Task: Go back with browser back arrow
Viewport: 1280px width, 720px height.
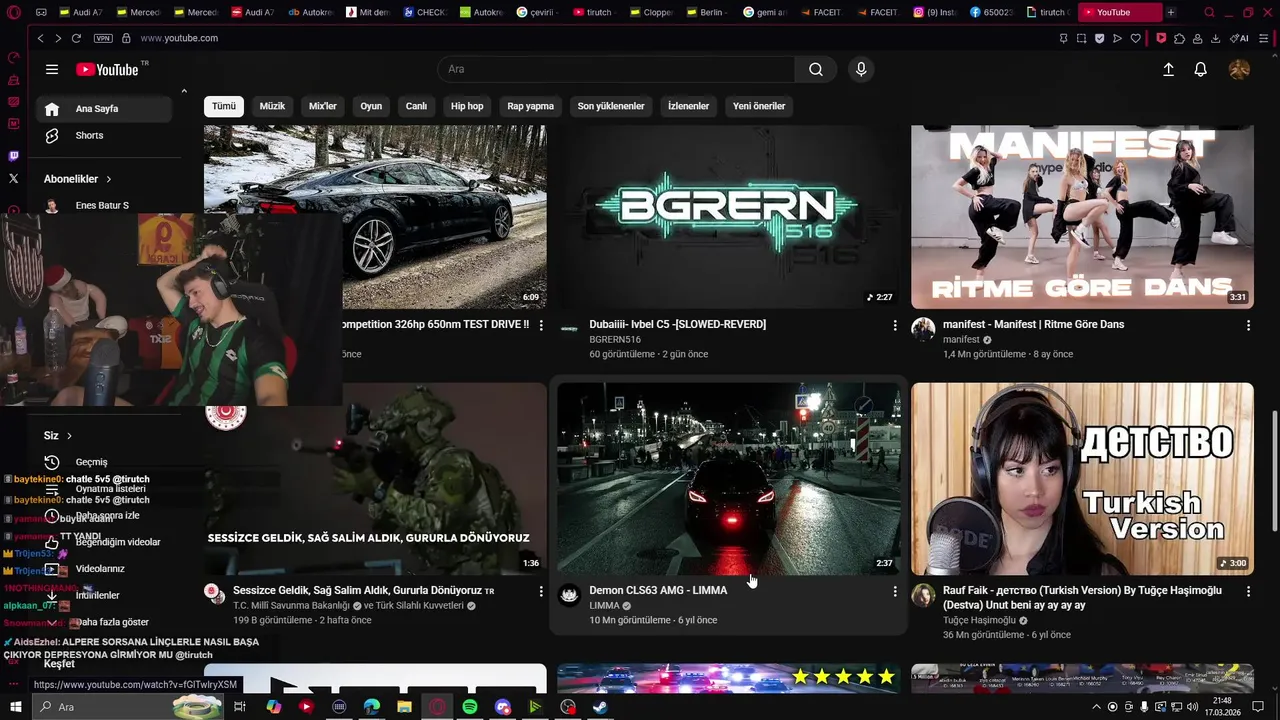Action: pos(40,38)
